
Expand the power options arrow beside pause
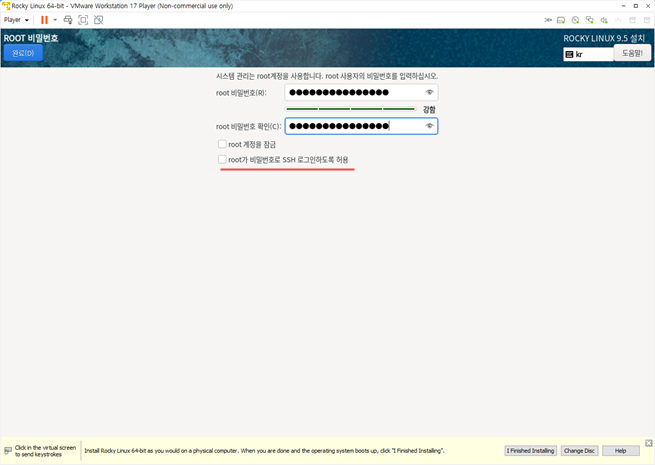(x=55, y=20)
